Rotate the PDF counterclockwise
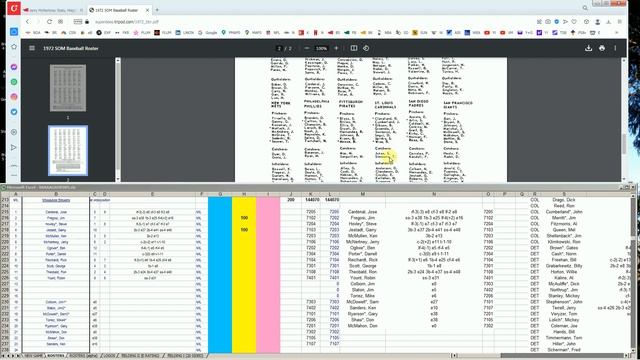 tap(366, 48)
